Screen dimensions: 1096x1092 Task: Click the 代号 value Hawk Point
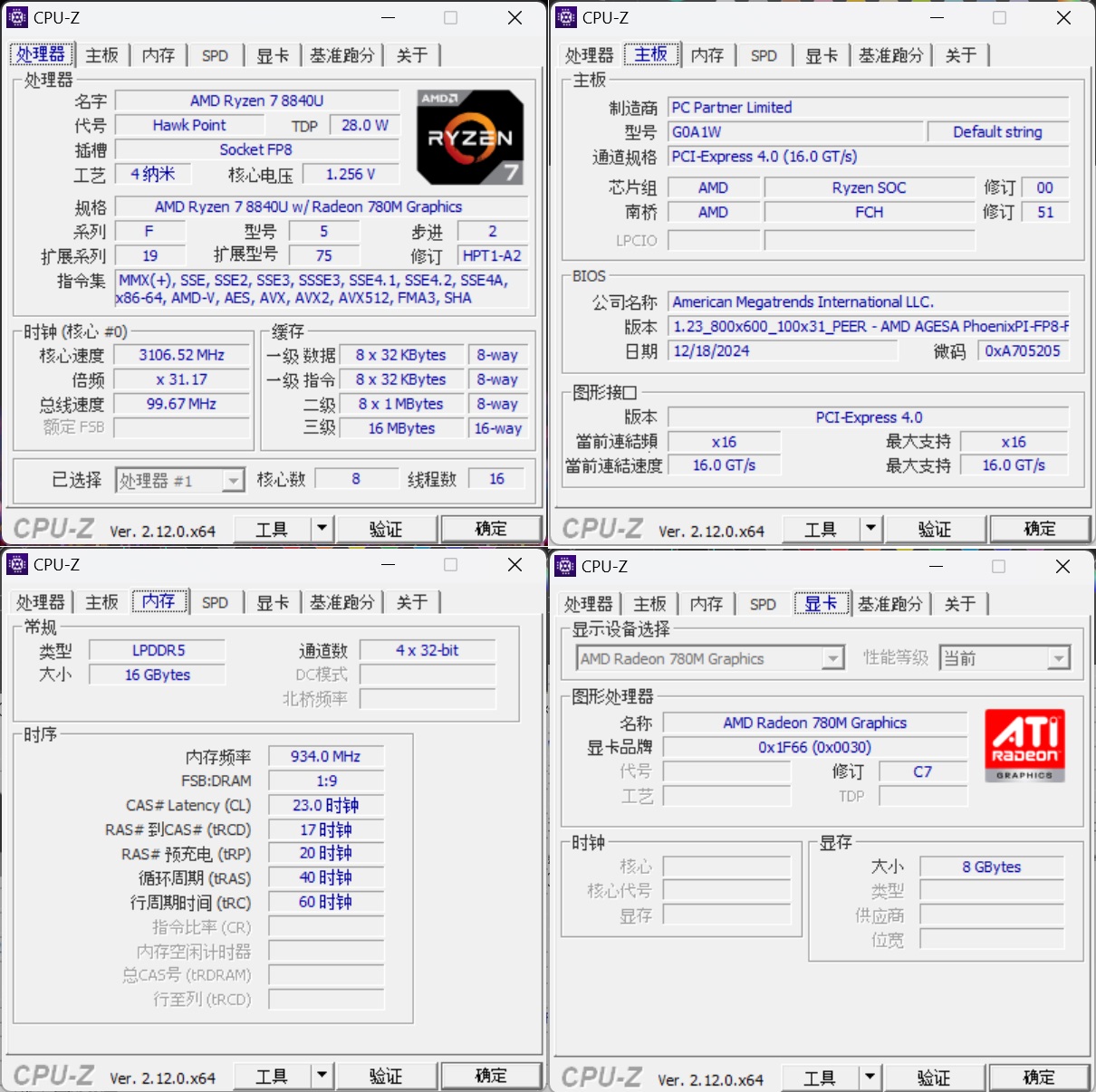click(x=189, y=125)
